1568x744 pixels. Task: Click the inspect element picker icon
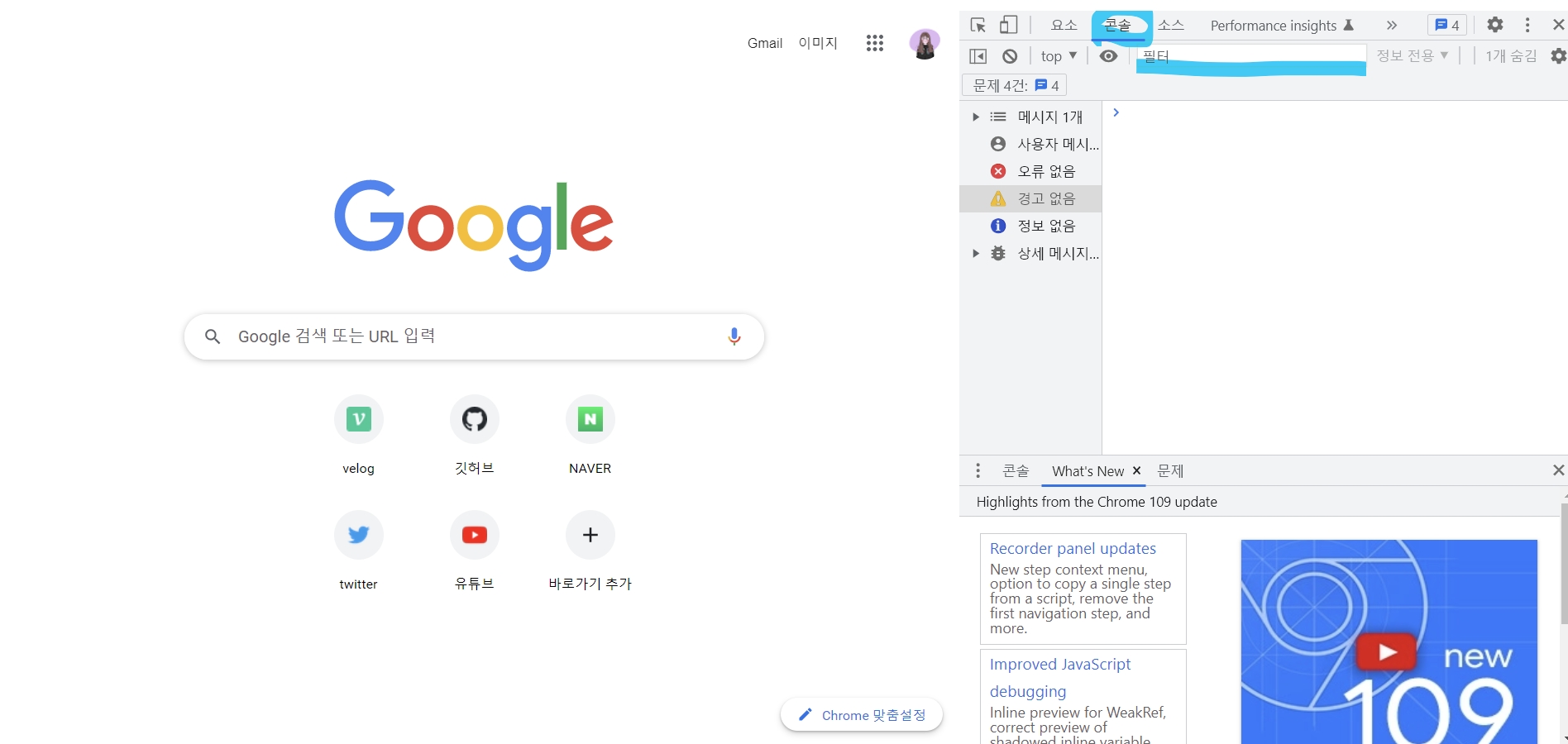[978, 25]
